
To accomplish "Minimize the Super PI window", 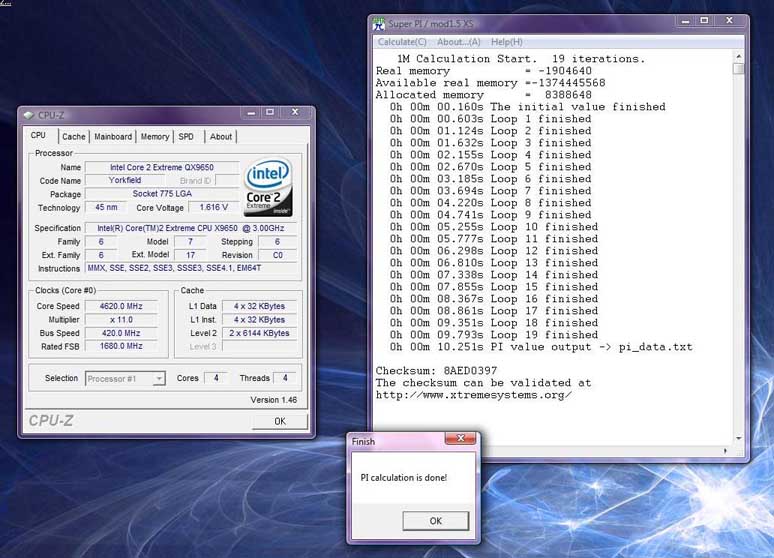I will 685,21.
